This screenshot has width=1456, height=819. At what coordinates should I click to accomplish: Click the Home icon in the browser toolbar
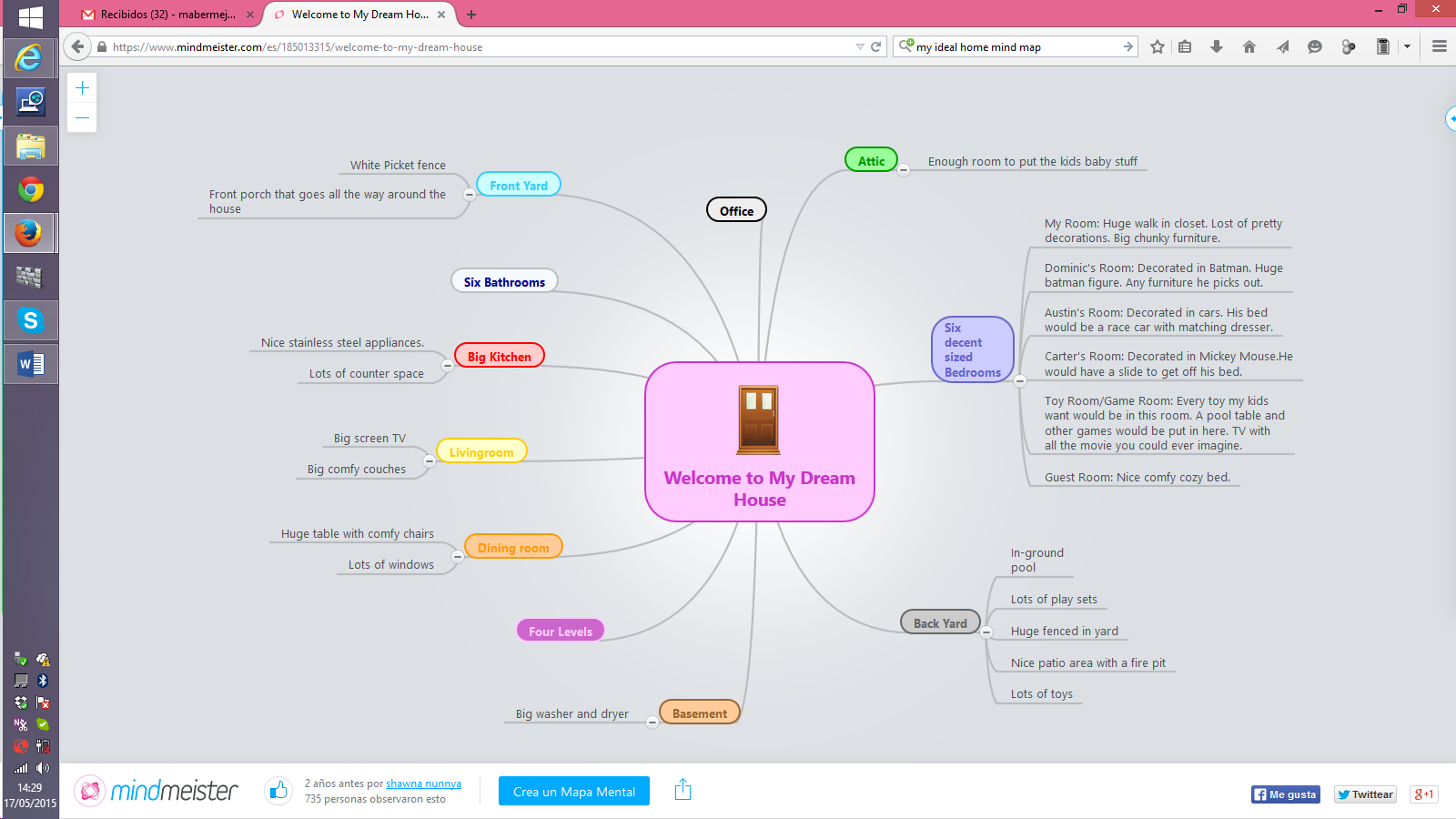(x=1249, y=46)
